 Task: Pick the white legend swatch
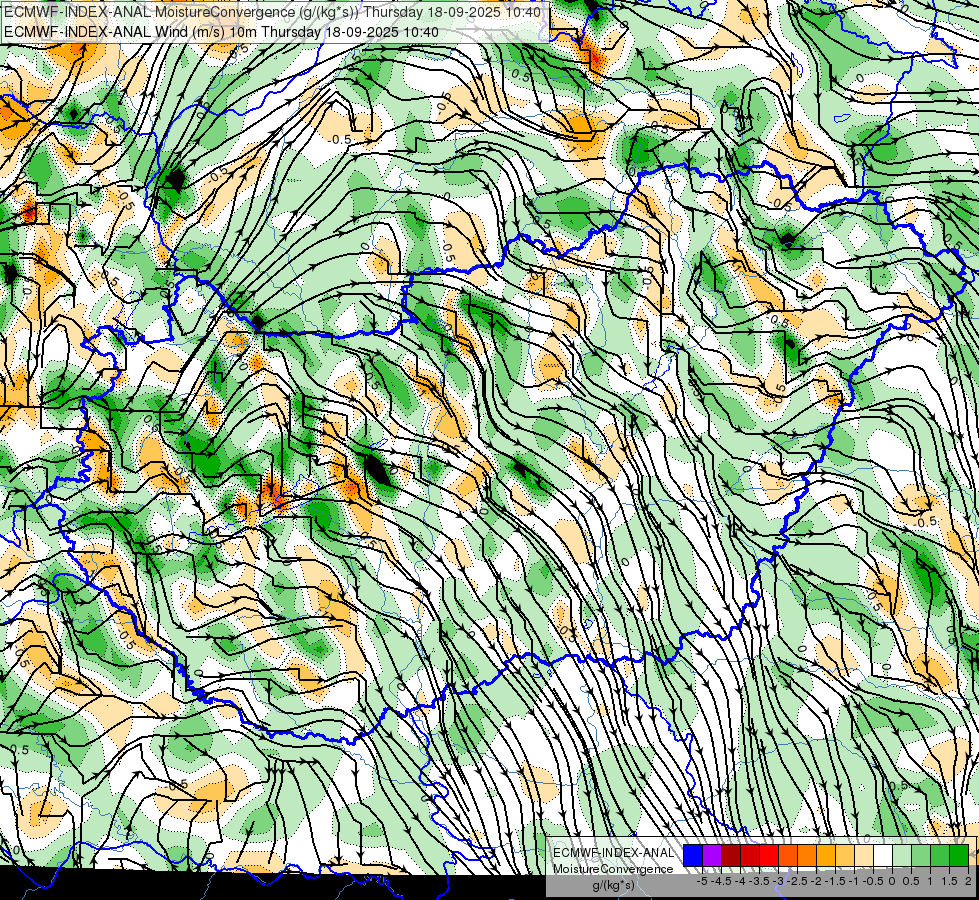click(882, 856)
